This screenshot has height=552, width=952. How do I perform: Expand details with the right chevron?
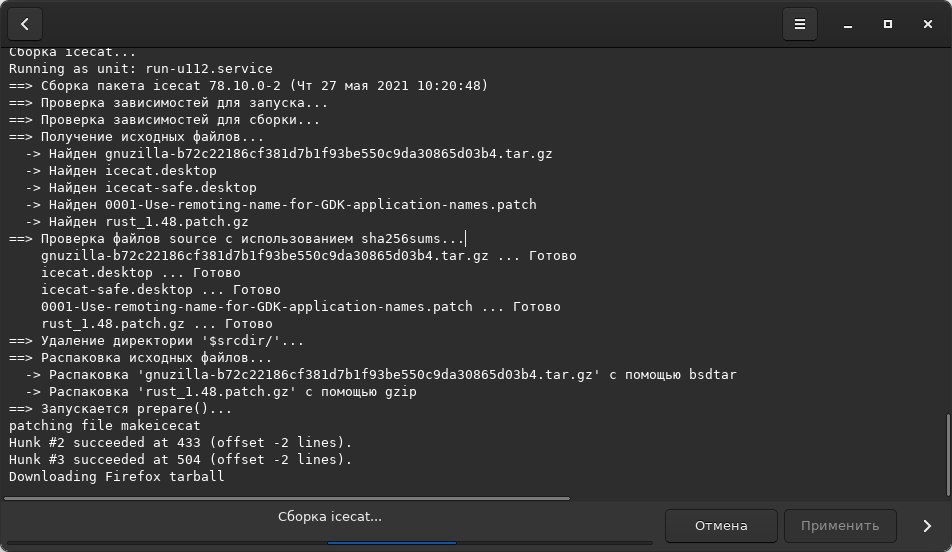pyautogui.click(x=927, y=526)
